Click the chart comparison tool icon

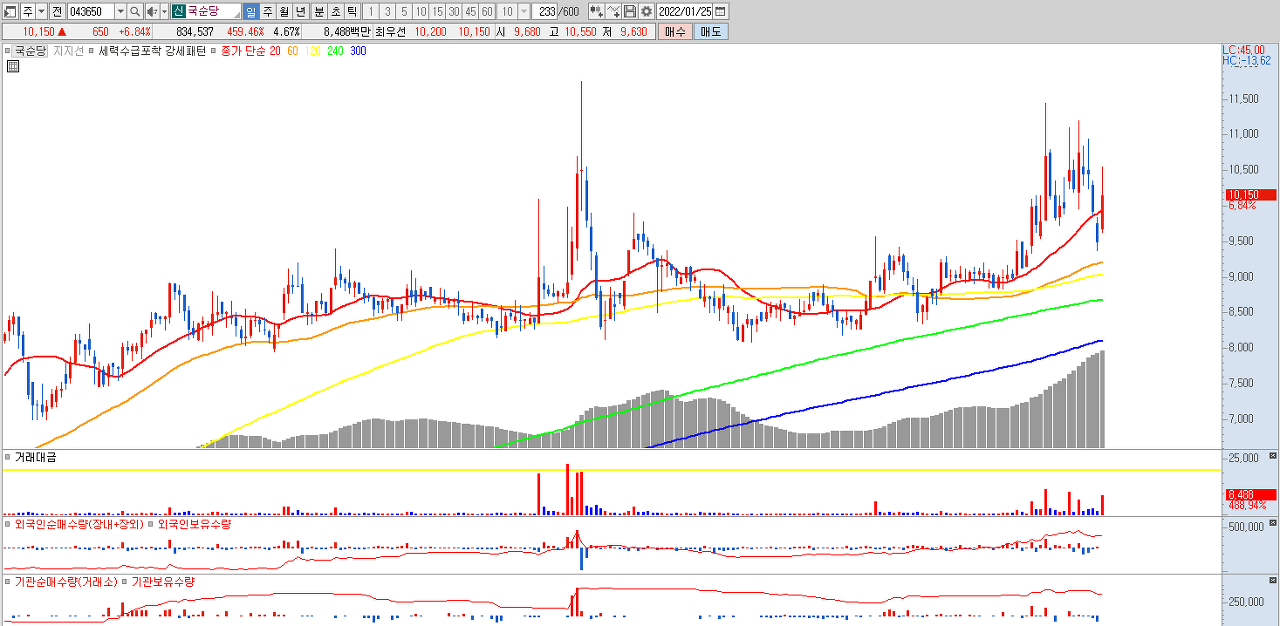[596, 11]
